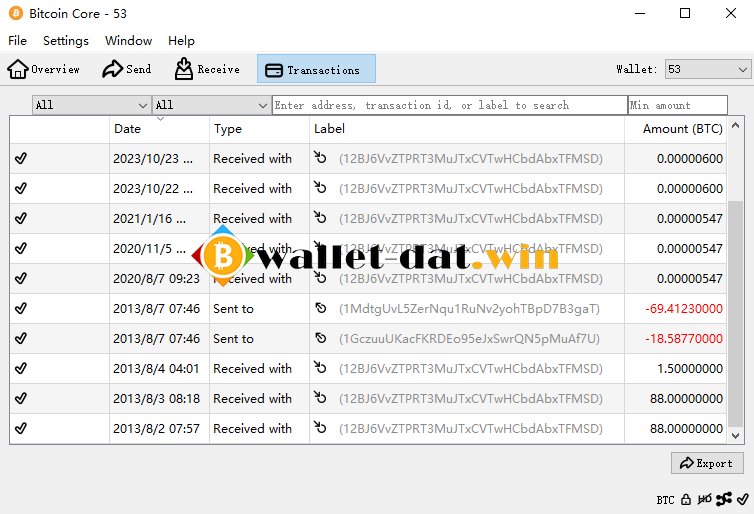Select the 88.00000000 amount dated 2013/8/2
754x514 pixels.
pos(686,428)
